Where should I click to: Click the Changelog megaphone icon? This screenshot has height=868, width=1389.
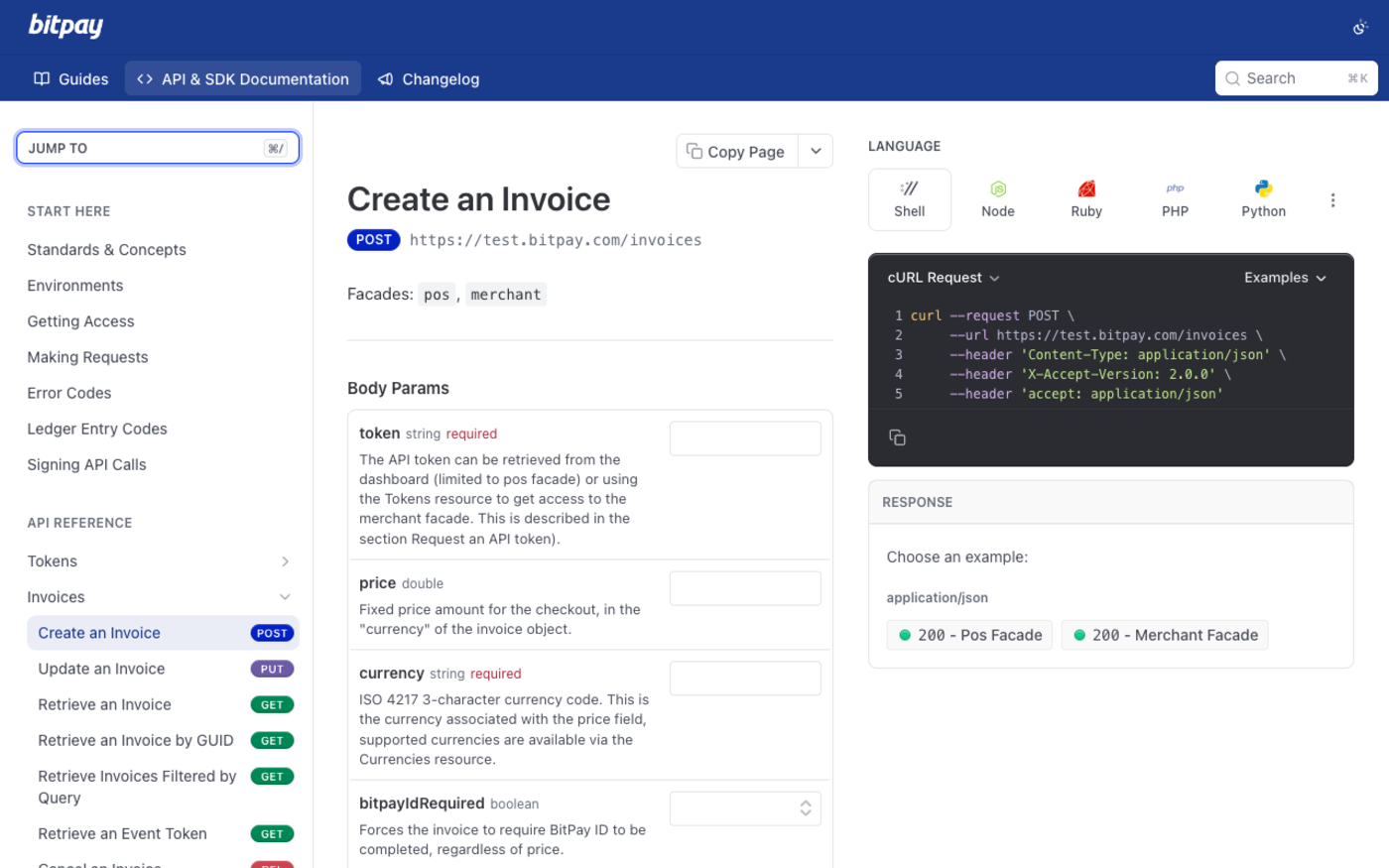(x=386, y=78)
